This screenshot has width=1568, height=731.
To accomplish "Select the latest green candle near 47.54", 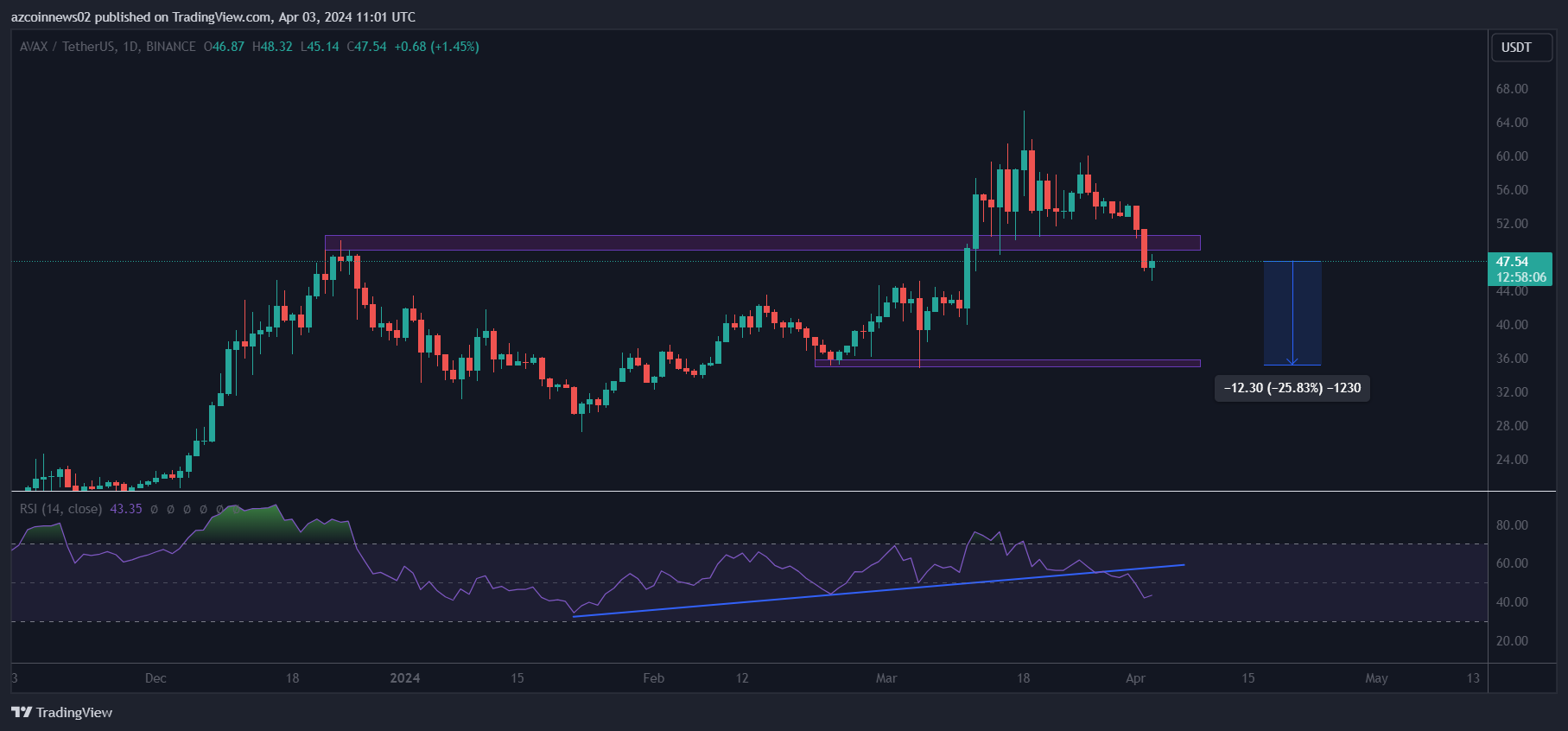I will [1152, 264].
